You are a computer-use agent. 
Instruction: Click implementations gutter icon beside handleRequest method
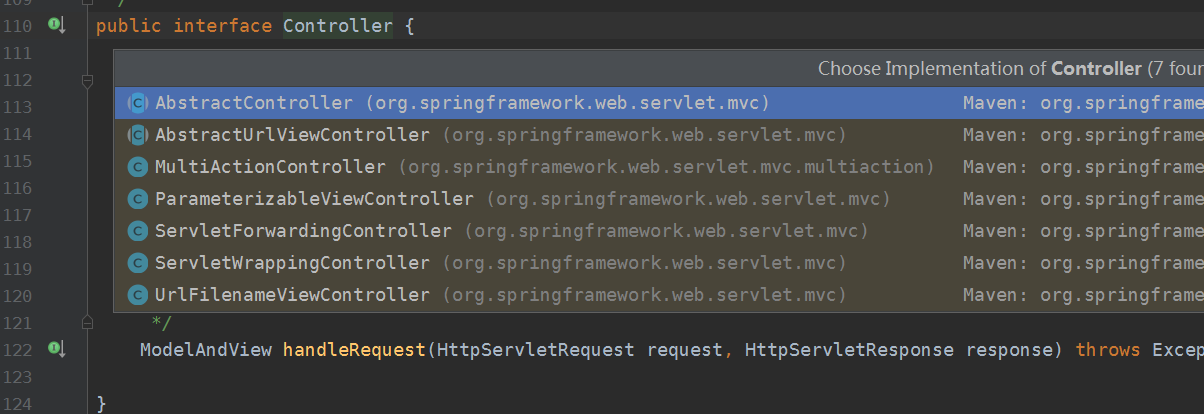coord(57,349)
